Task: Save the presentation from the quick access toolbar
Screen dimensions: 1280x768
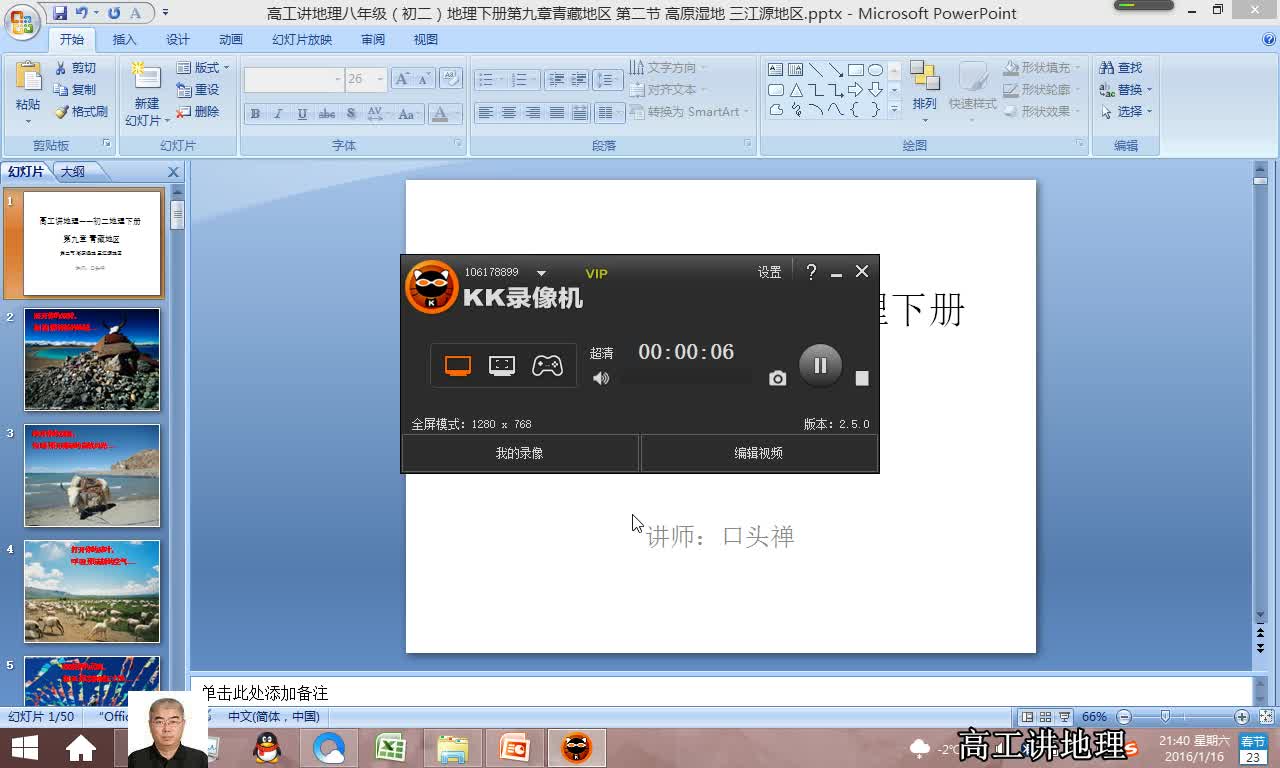Action: 60,13
